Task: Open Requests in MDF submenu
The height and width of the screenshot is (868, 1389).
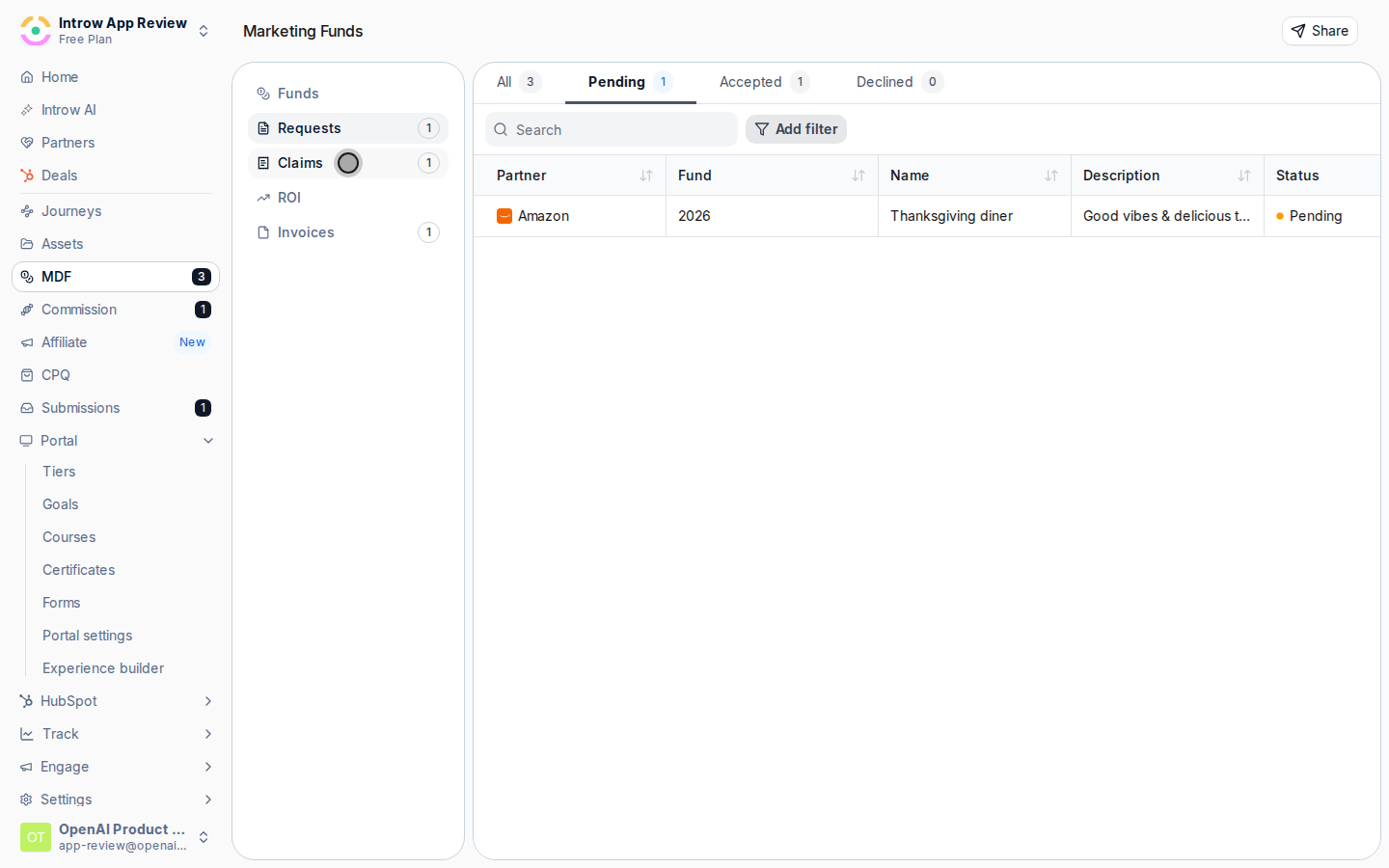Action: click(x=348, y=128)
